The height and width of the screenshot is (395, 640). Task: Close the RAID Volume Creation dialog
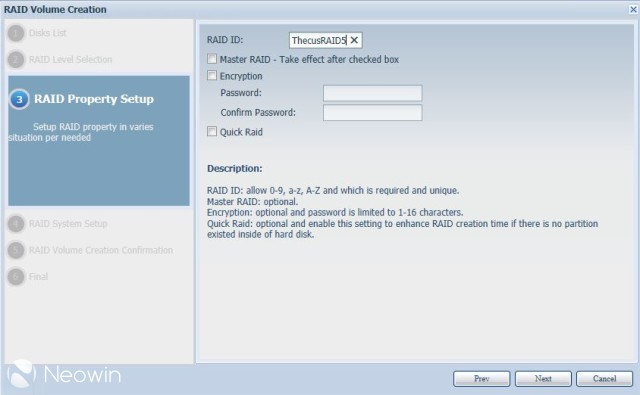(x=633, y=9)
